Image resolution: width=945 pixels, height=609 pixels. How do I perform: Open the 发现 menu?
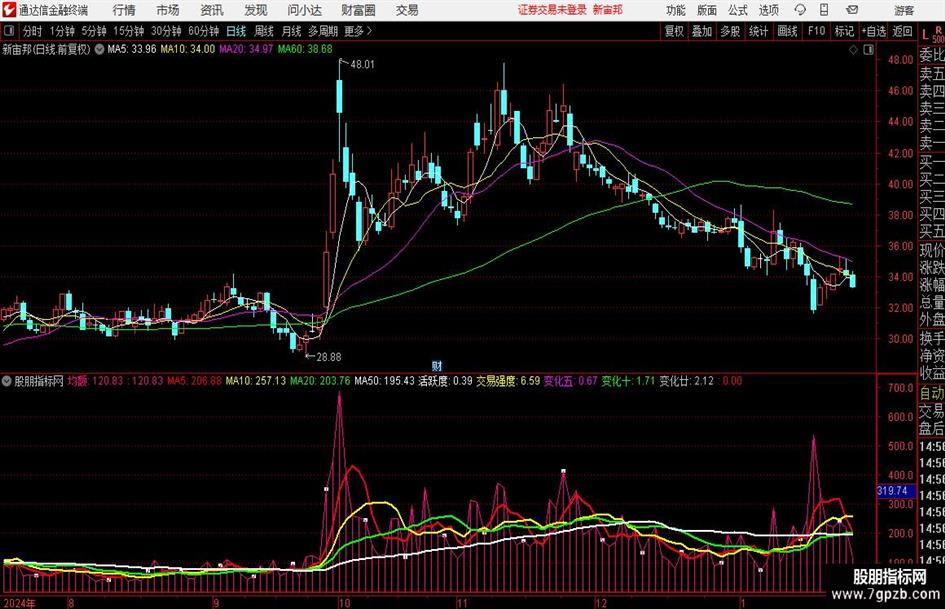256,10
